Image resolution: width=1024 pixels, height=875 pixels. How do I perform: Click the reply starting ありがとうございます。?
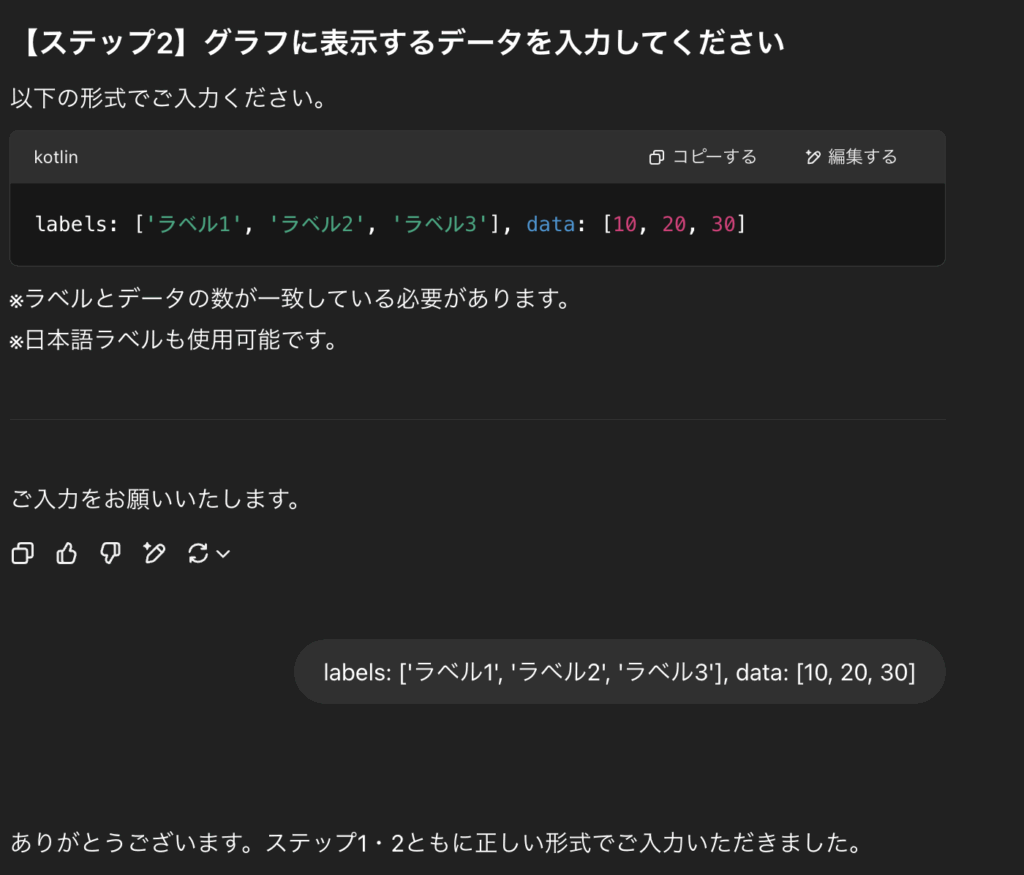(x=438, y=842)
